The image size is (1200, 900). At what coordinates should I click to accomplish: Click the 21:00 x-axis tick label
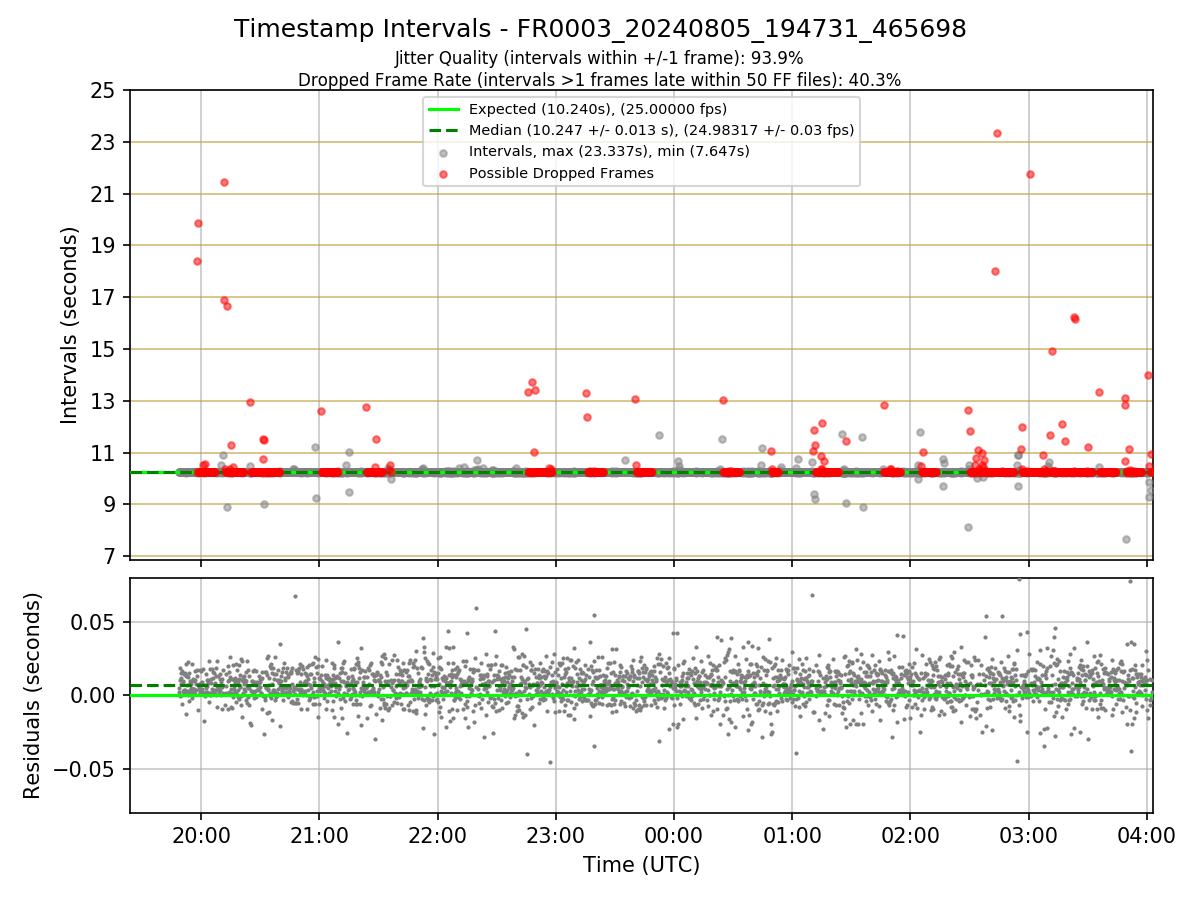pyautogui.click(x=319, y=834)
